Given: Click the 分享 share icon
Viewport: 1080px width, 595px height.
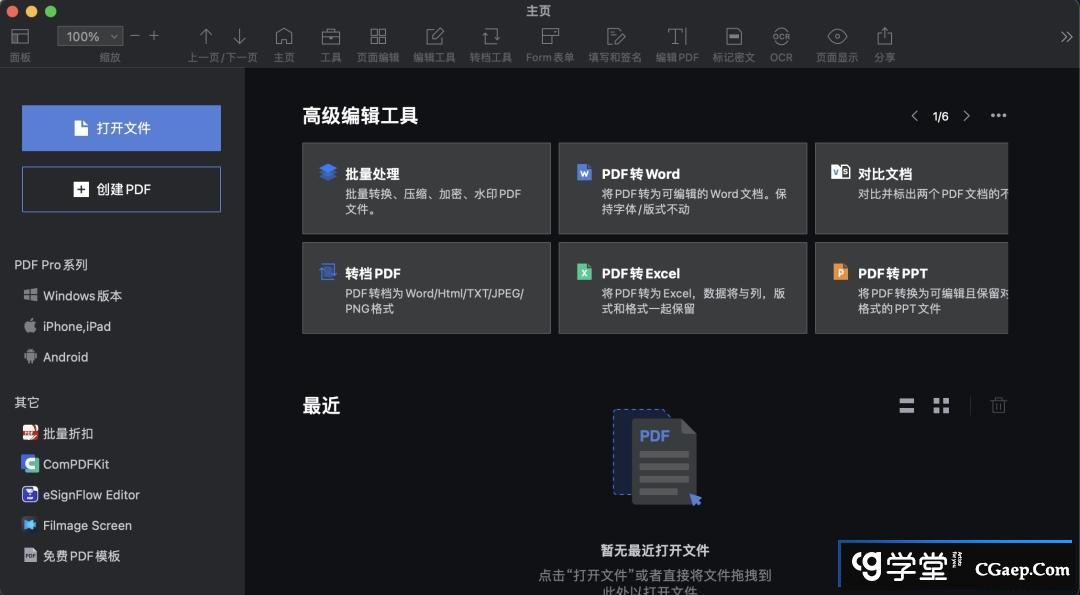Looking at the screenshot, I should 884,37.
